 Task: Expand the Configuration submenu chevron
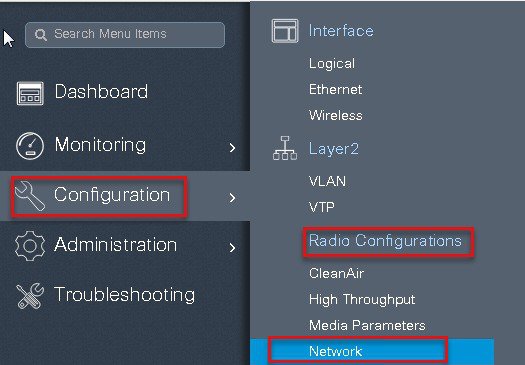[x=232, y=198]
